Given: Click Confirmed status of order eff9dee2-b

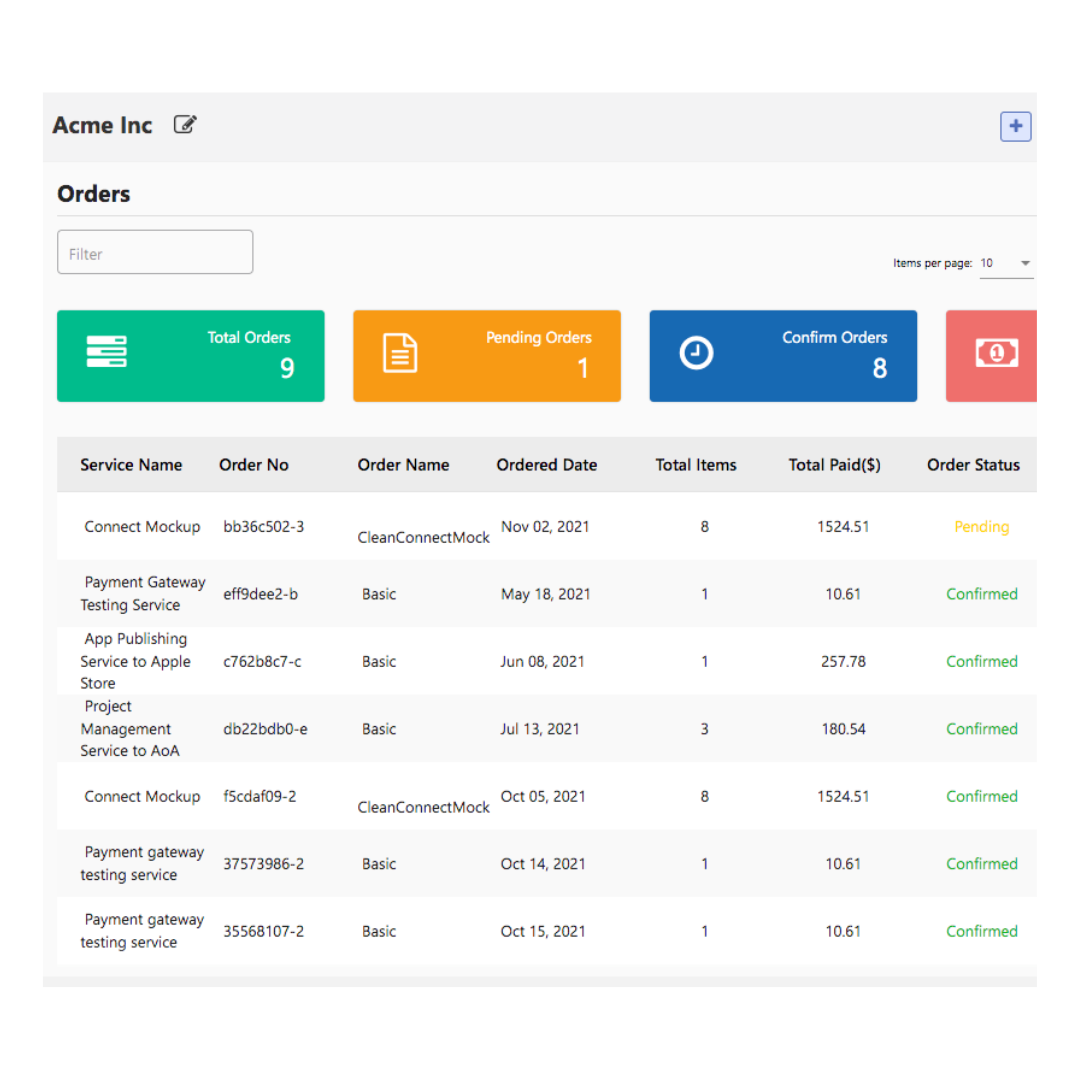Looking at the screenshot, I should 982,594.
